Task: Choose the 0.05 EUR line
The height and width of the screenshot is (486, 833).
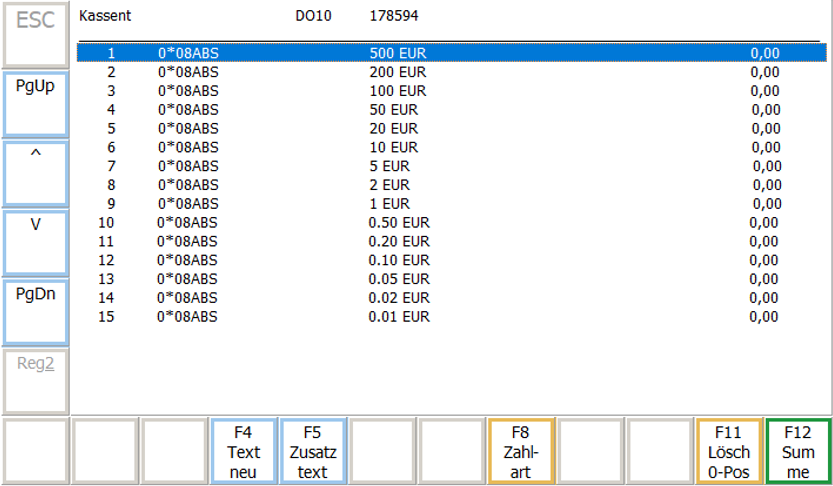Action: (x=398, y=278)
